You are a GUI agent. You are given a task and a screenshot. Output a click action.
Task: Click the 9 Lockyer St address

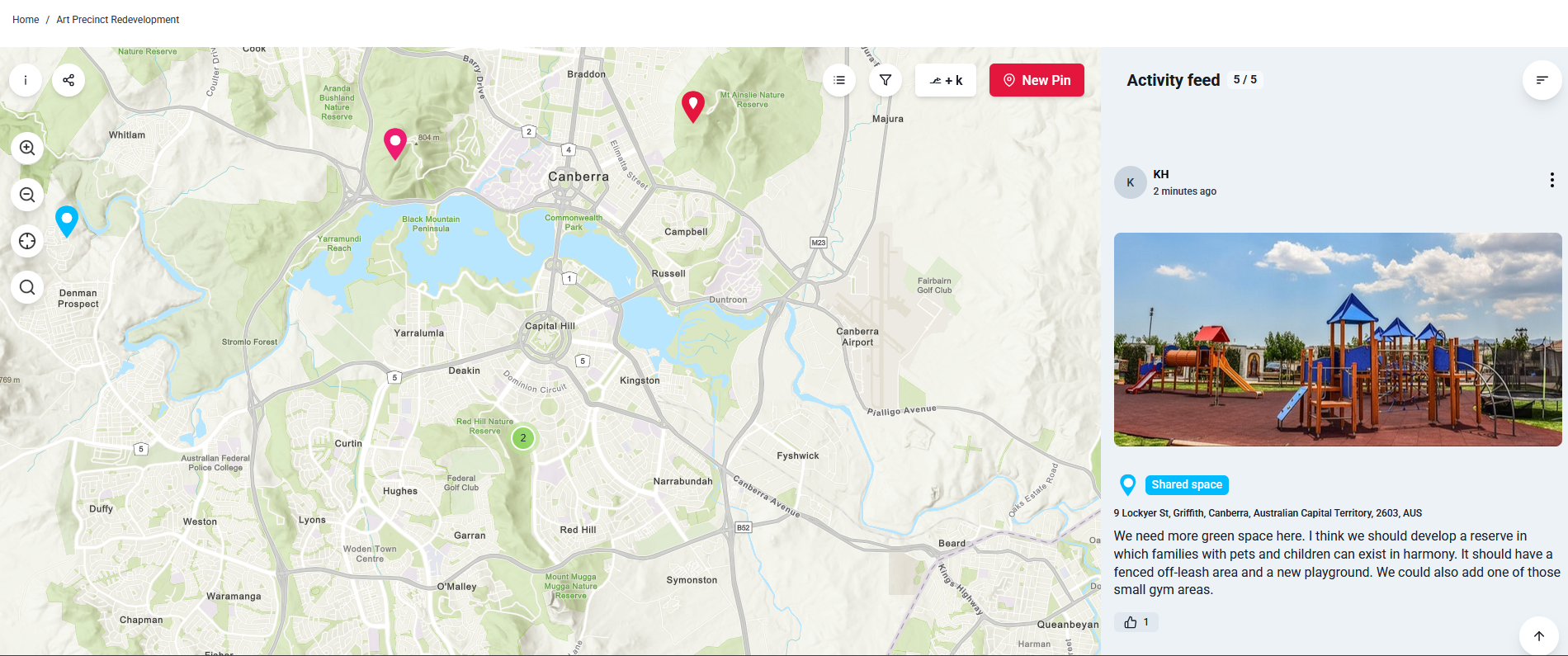point(1268,513)
